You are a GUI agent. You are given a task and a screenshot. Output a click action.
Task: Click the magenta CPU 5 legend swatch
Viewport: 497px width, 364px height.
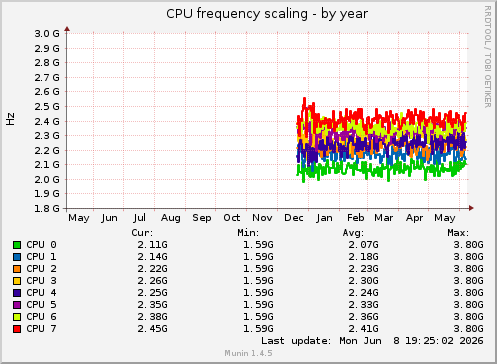(x=17, y=305)
